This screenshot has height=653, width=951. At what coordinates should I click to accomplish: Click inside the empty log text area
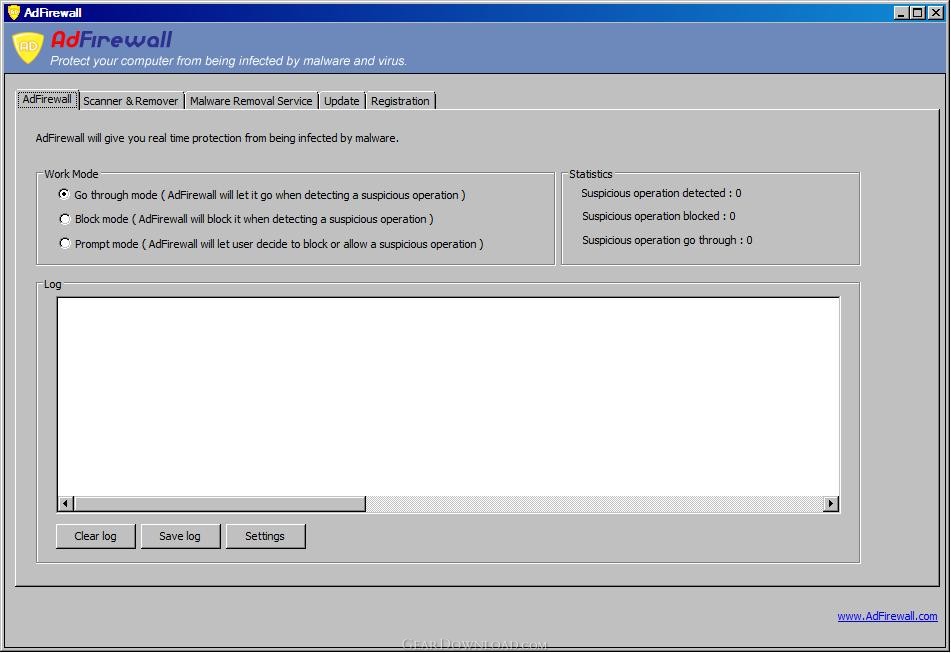pyautogui.click(x=448, y=397)
